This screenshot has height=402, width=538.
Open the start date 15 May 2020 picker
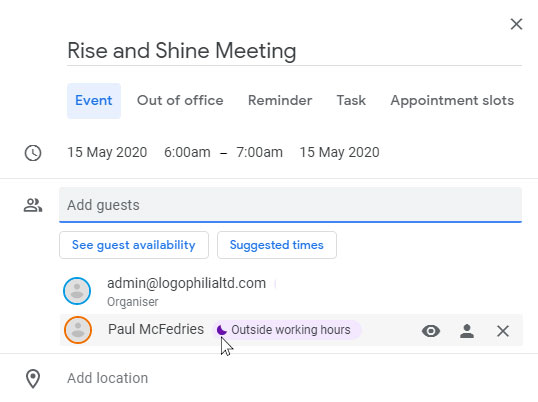point(107,152)
